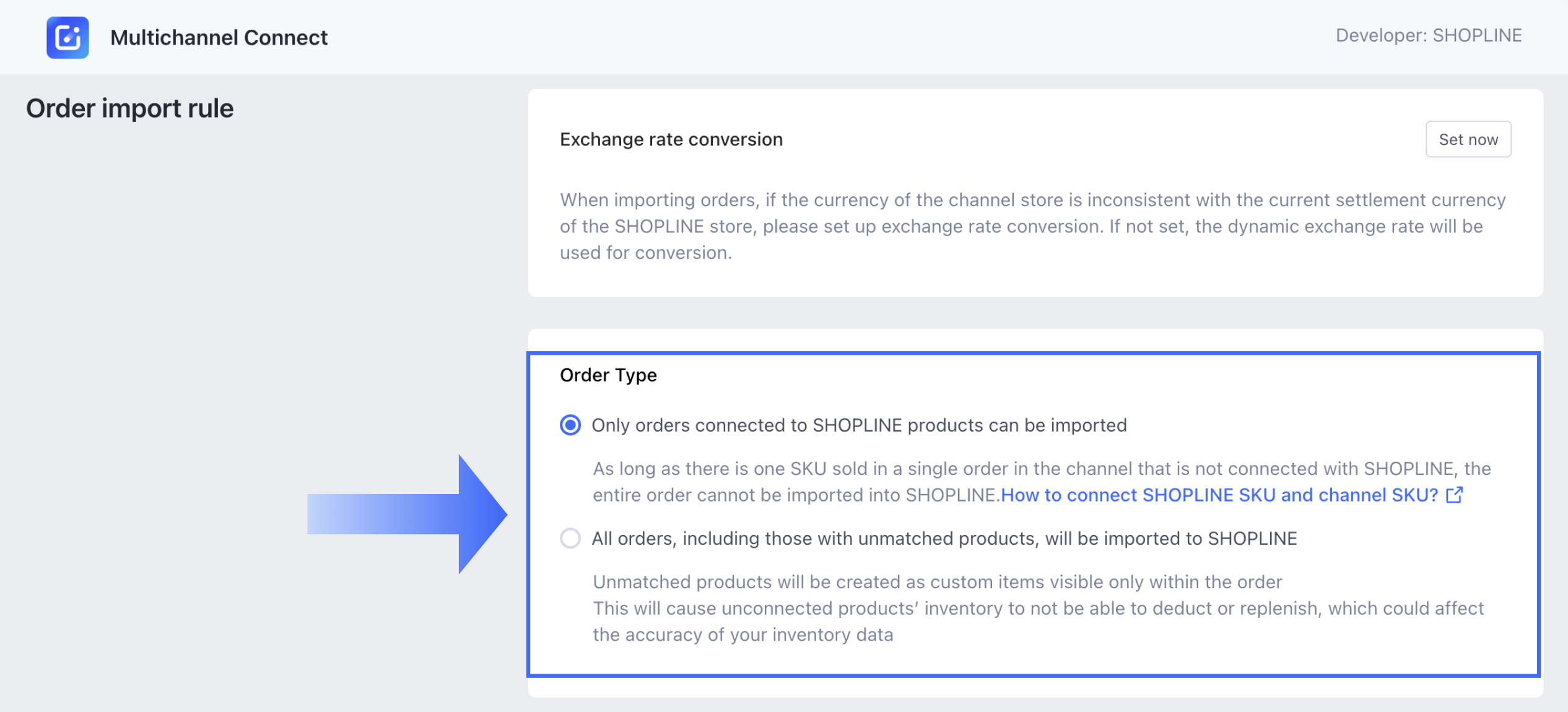Click the 'Only orders connected to SHOPLINE products' label
The height and width of the screenshot is (712, 1568).
[x=858, y=425]
